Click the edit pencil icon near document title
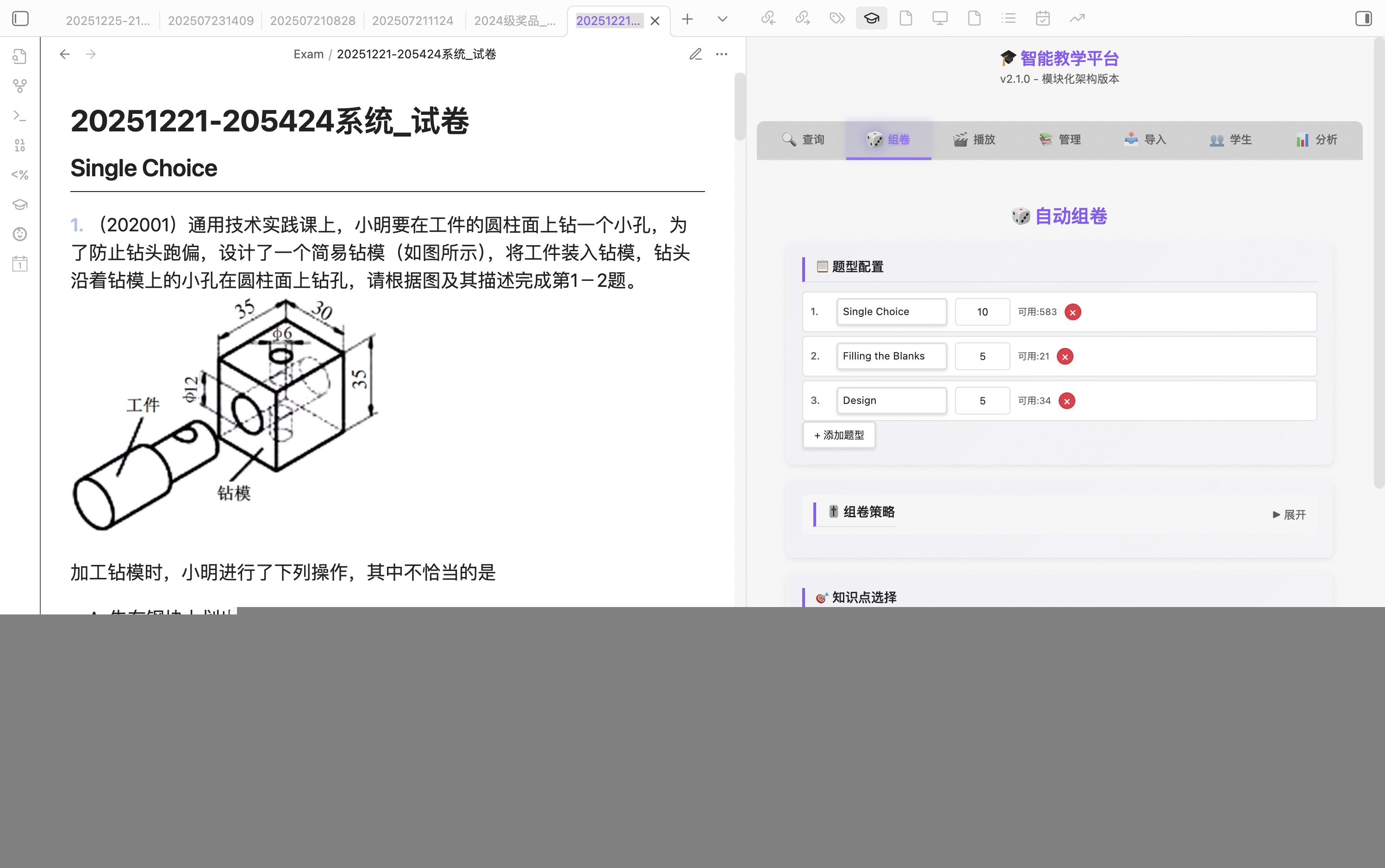Viewport: 1385px width, 868px height. pyautogui.click(x=695, y=54)
